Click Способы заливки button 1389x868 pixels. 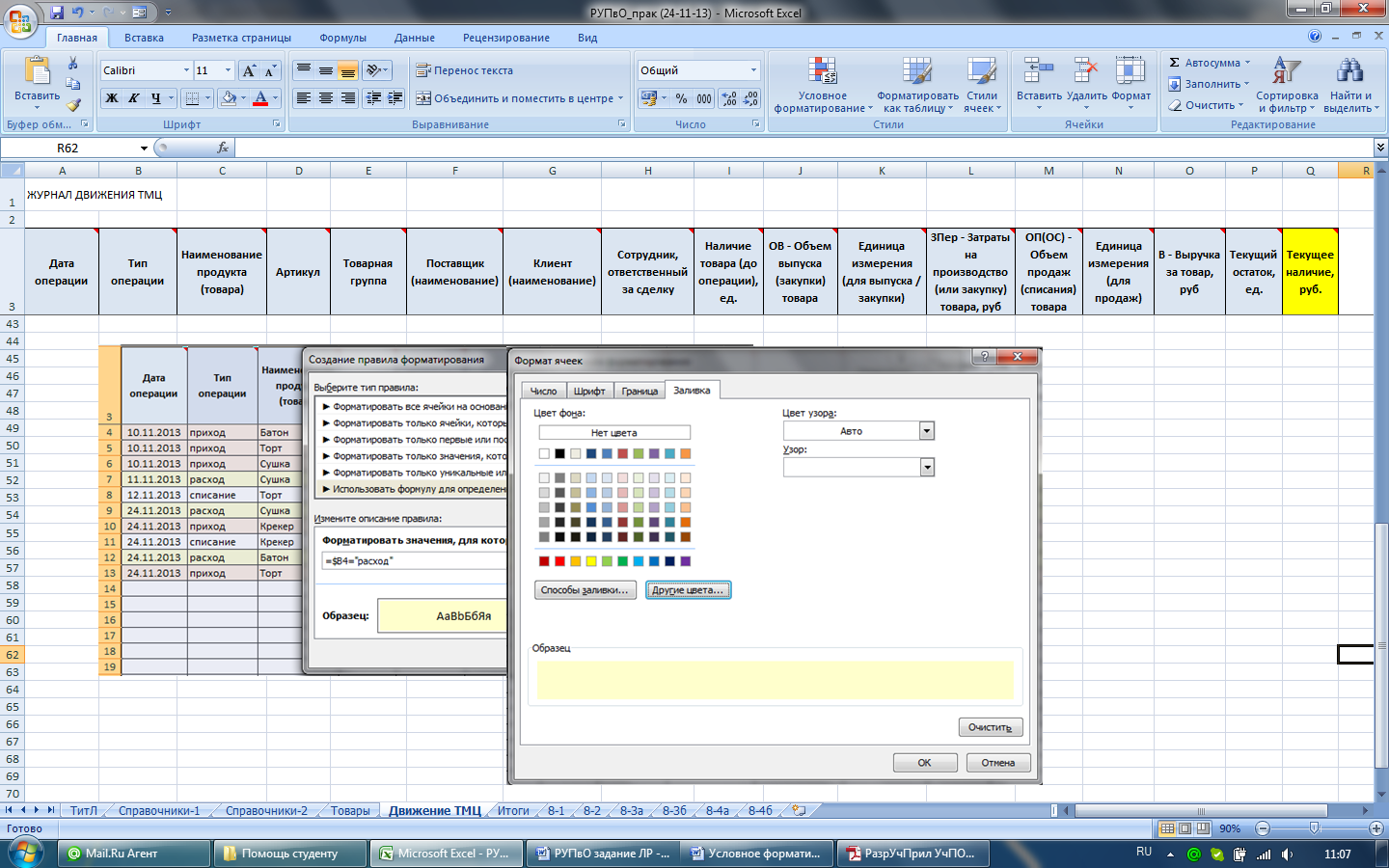point(586,590)
